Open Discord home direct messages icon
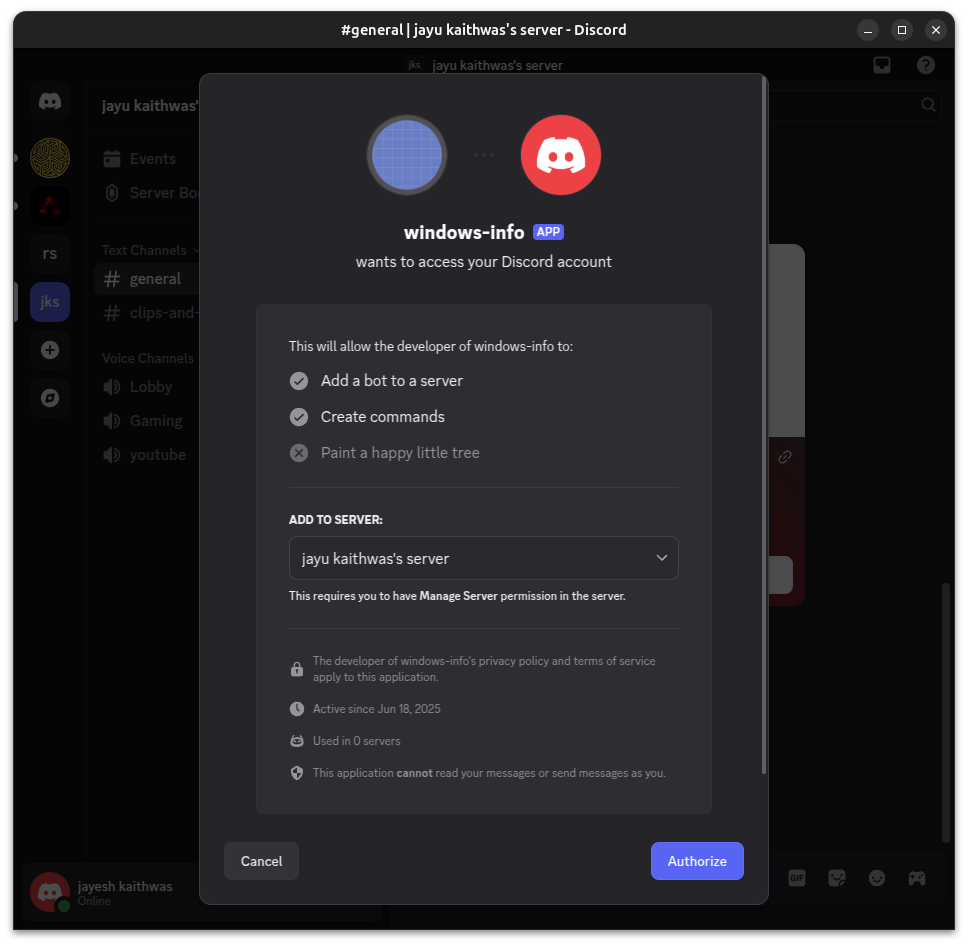The height and width of the screenshot is (946, 968). pos(50,101)
